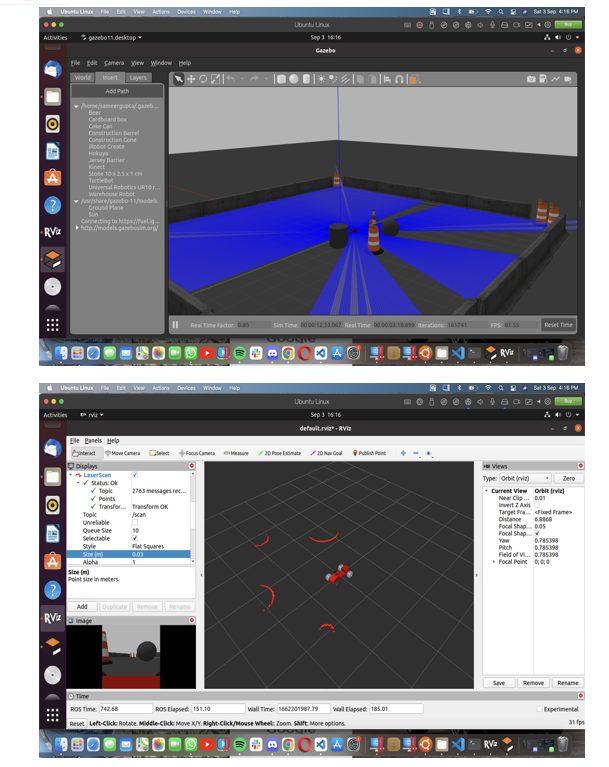609x767 pixels.
Task: Expand the Focal Point property in Views
Action: tap(494, 562)
